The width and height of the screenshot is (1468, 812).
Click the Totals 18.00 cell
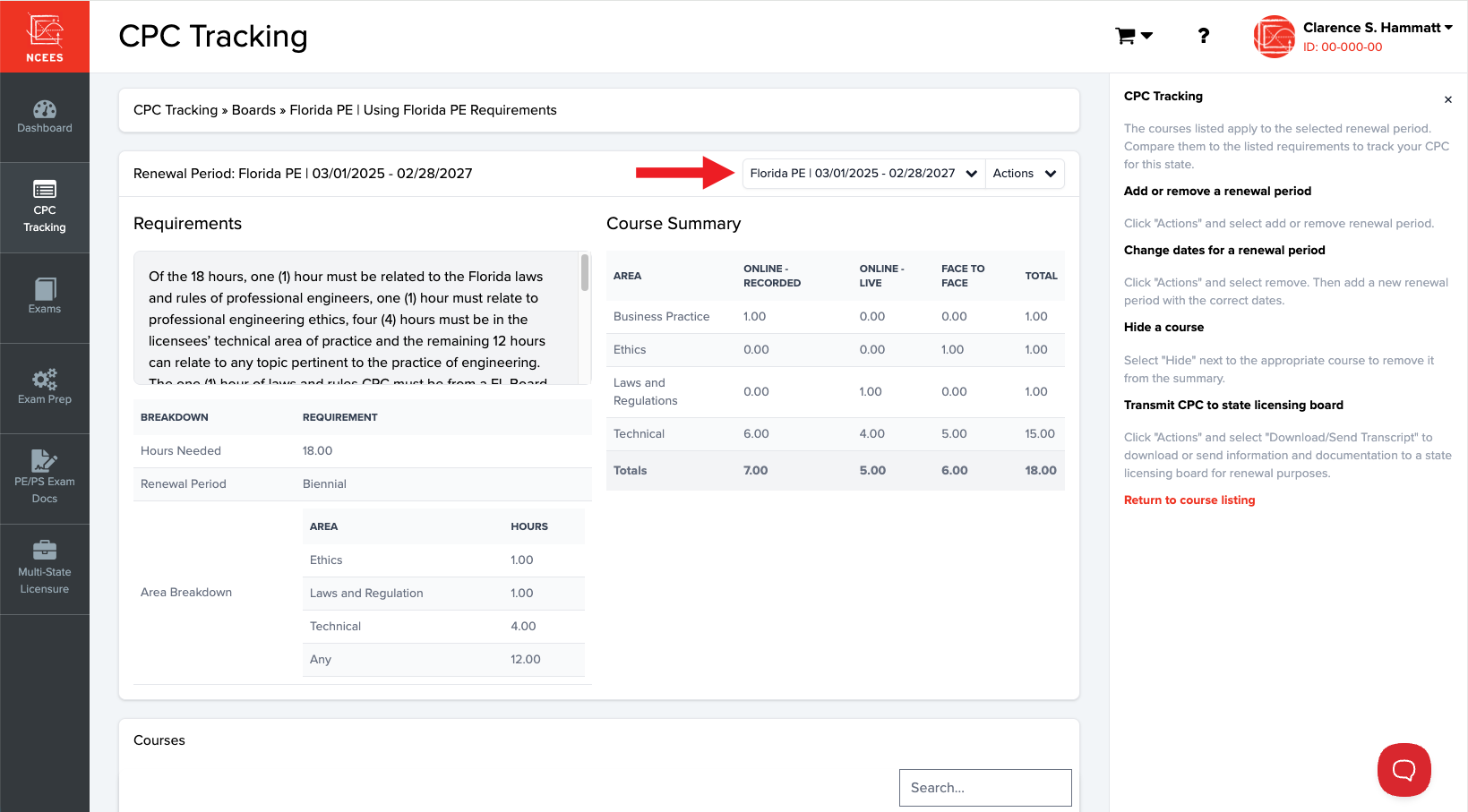pyautogui.click(x=1041, y=471)
